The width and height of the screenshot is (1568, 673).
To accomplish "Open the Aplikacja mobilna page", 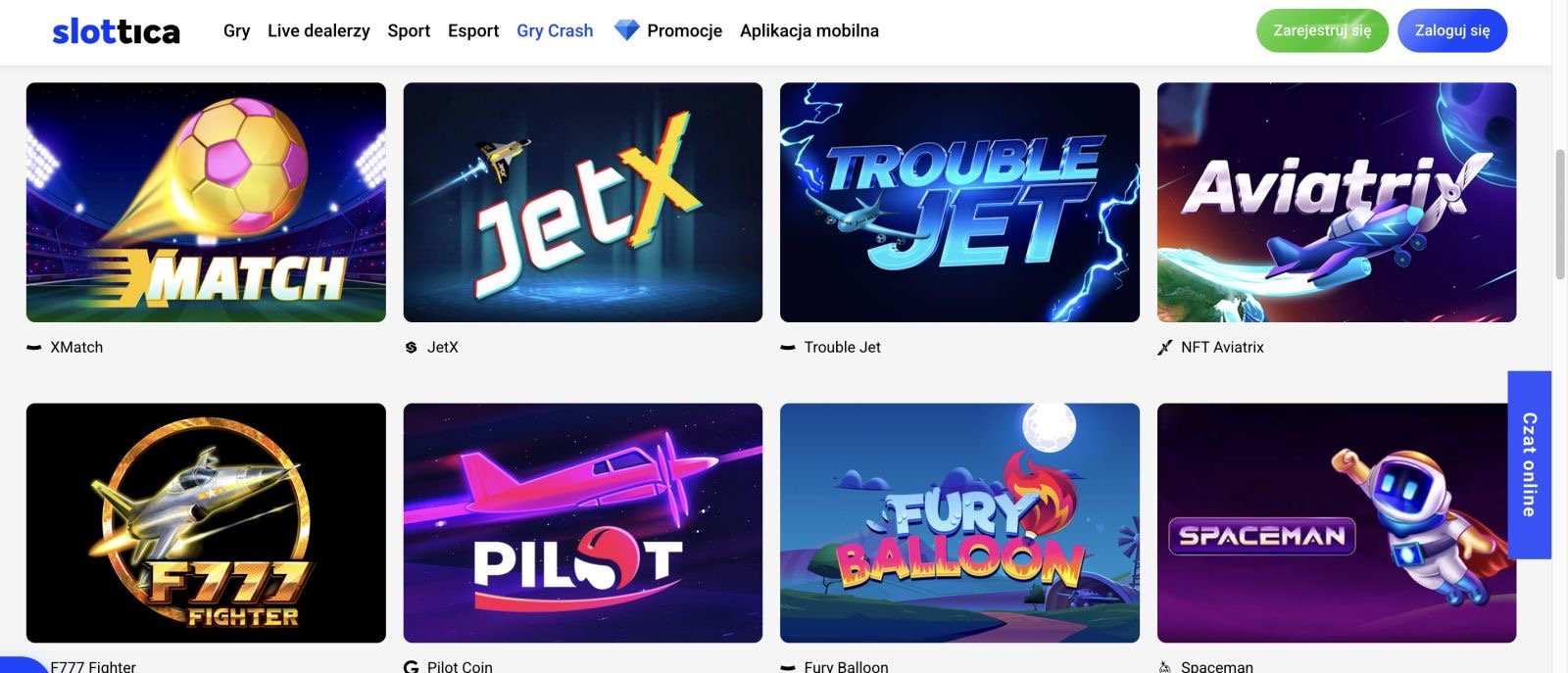I will (809, 30).
